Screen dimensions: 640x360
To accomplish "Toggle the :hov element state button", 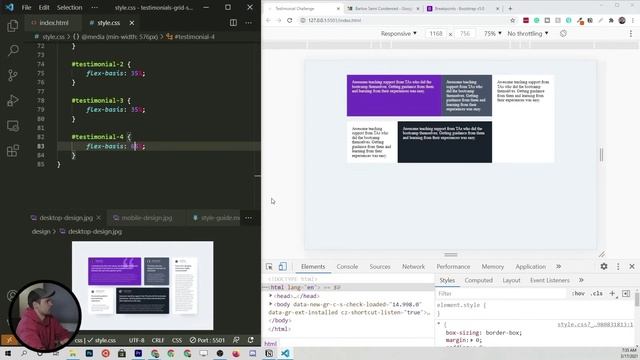I will click(x=578, y=293).
